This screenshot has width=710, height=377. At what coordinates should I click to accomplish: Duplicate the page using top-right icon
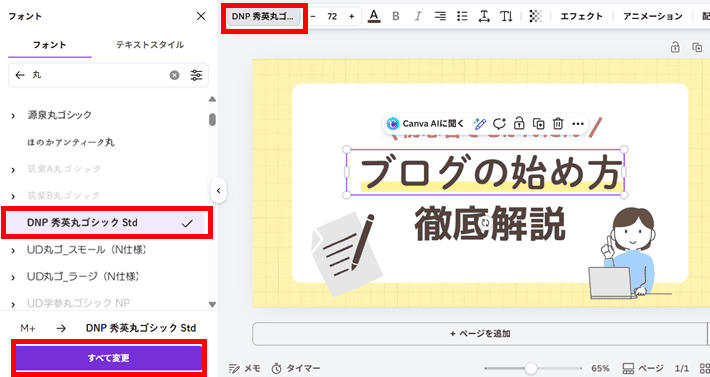(x=697, y=47)
